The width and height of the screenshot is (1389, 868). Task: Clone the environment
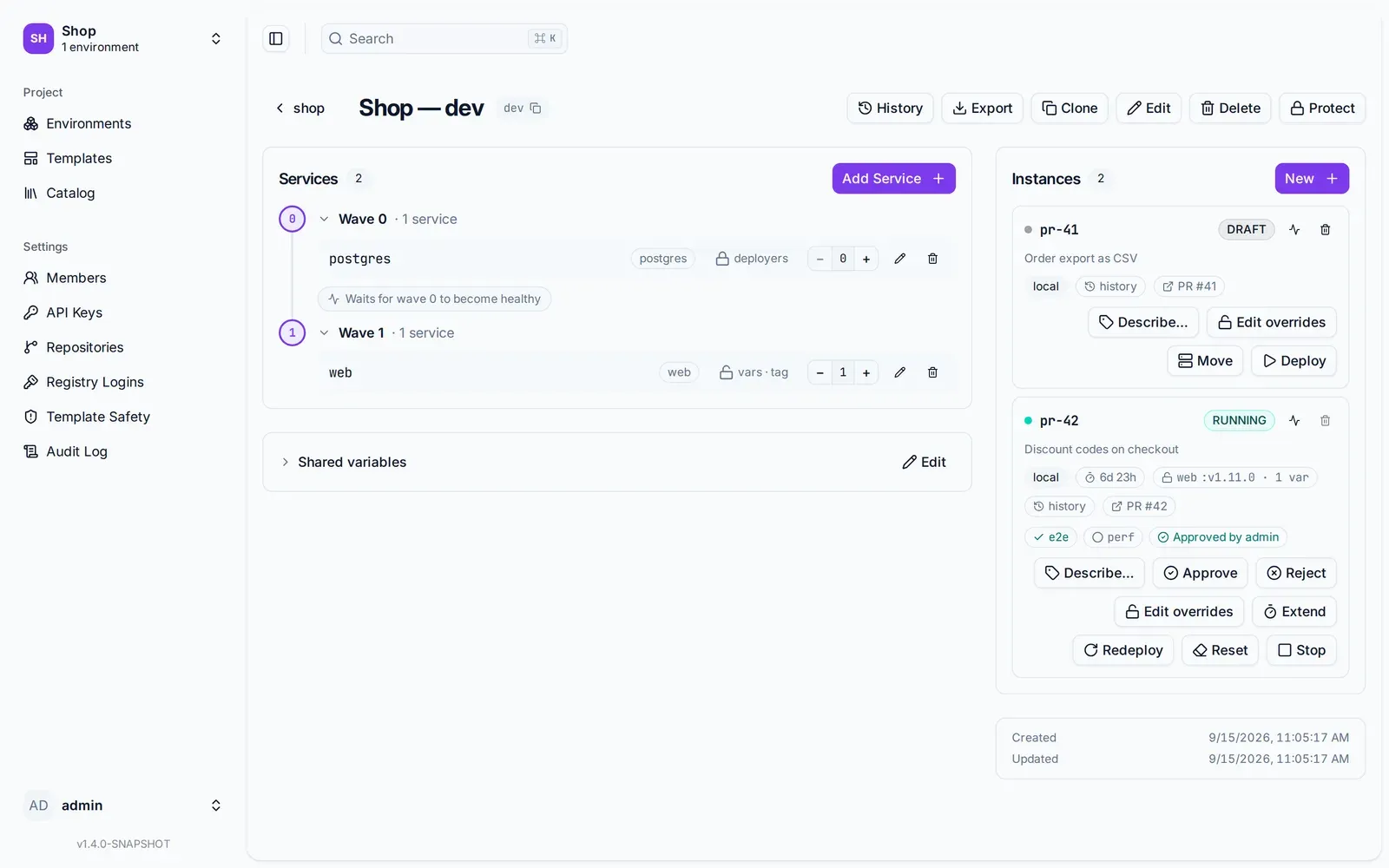point(1070,108)
